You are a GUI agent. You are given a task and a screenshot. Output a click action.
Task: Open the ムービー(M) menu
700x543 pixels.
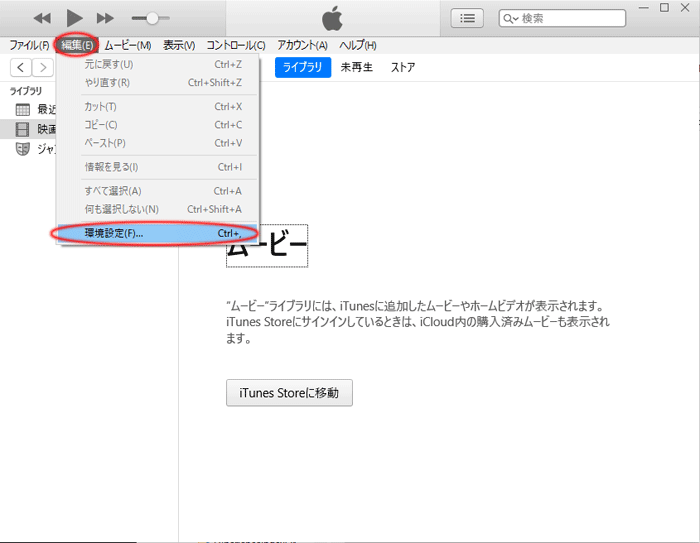[x=128, y=45]
